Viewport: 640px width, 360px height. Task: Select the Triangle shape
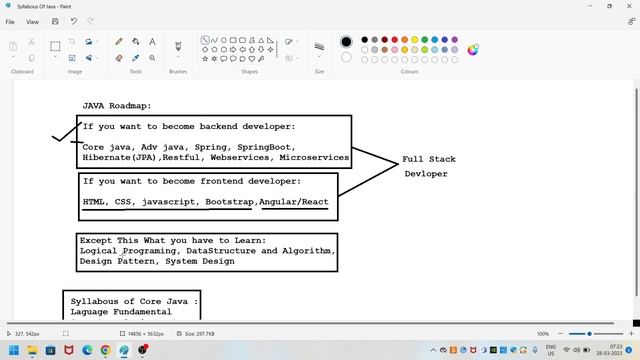[261, 40]
